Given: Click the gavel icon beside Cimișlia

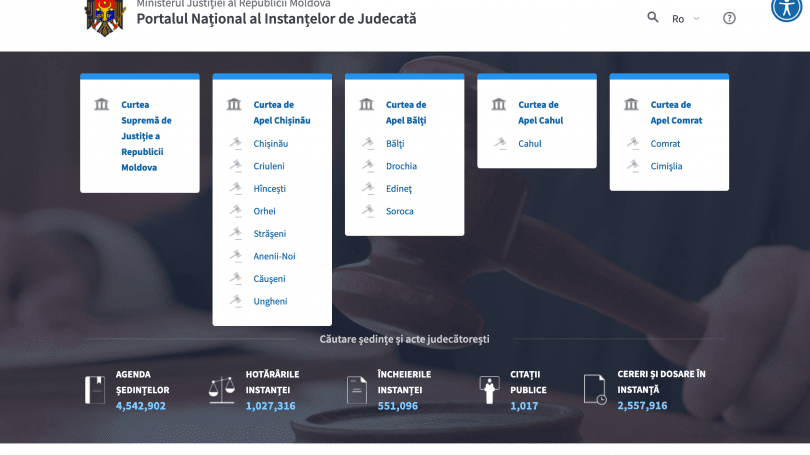Looking at the screenshot, I should pos(632,166).
